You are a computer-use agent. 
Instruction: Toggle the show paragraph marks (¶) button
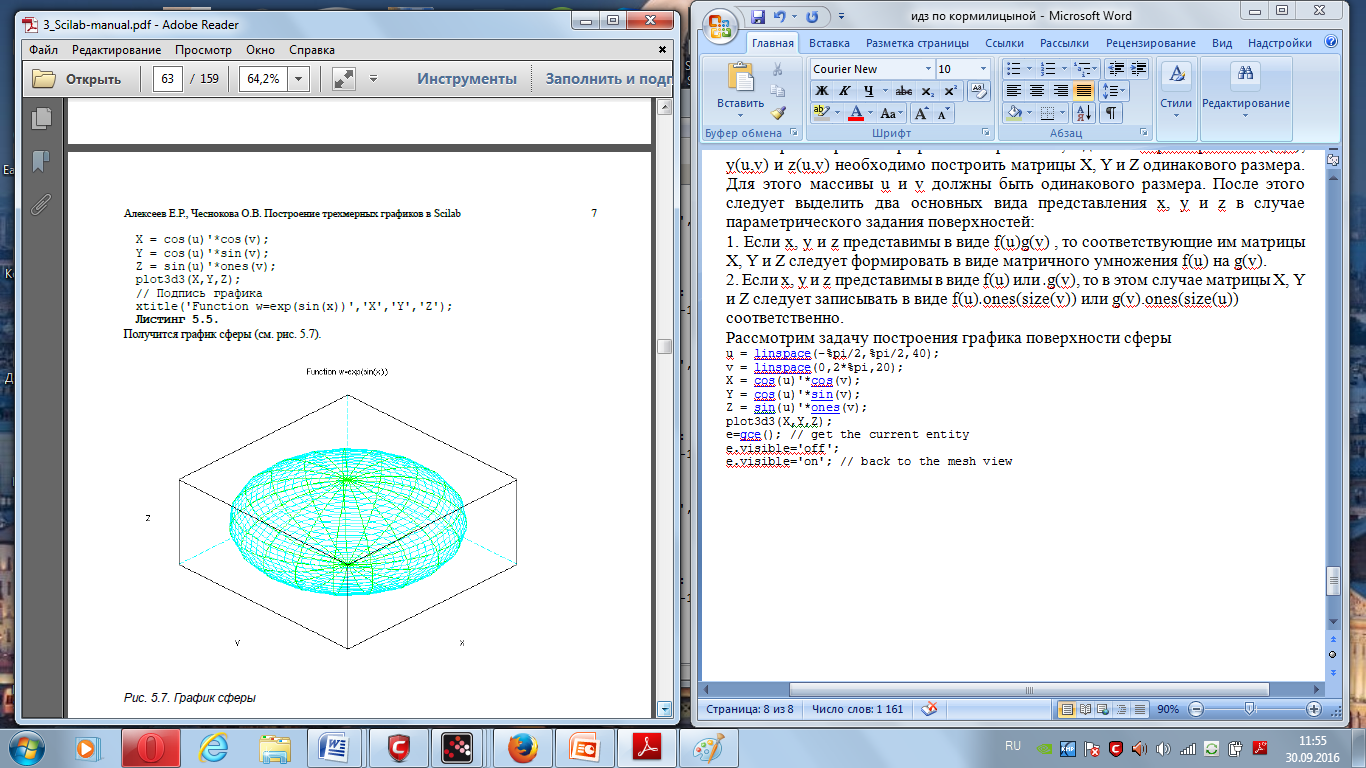click(1110, 113)
